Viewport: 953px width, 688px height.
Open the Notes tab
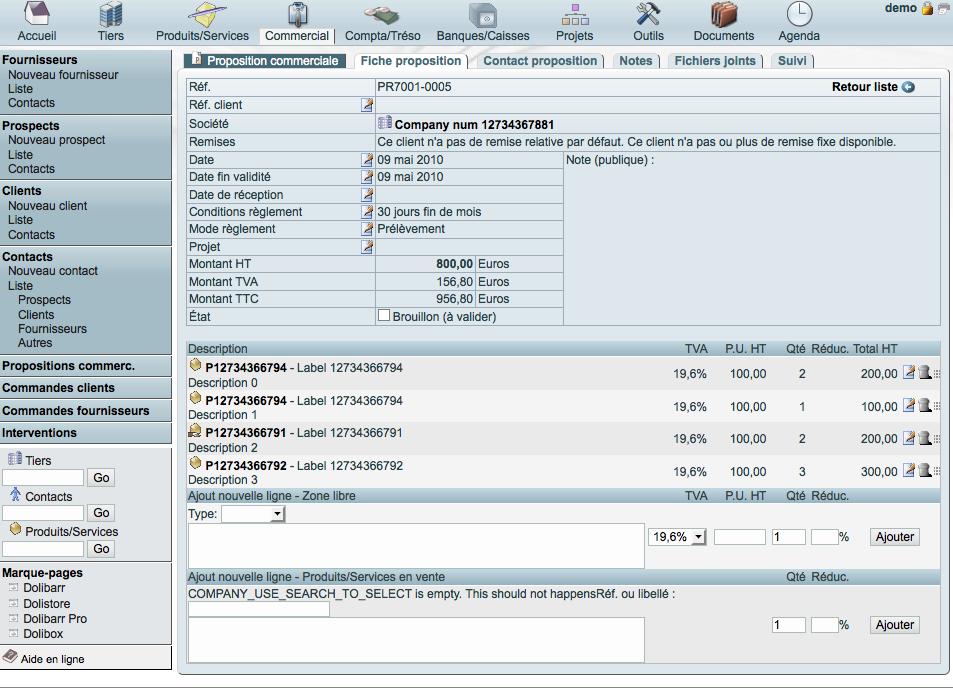[636, 61]
